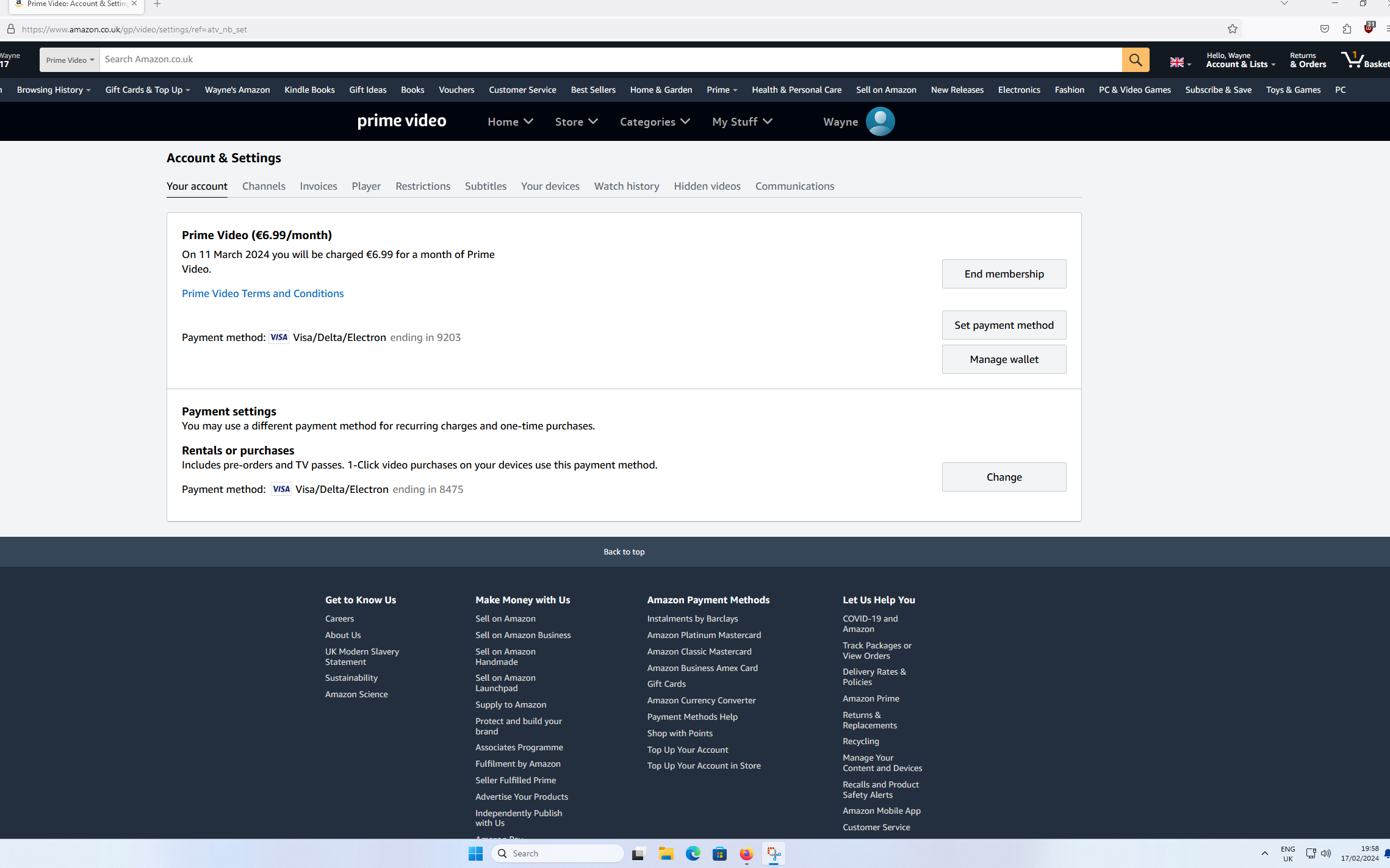Open the shopping basket icon
The height and width of the screenshot is (868, 1390).
click(x=1353, y=60)
